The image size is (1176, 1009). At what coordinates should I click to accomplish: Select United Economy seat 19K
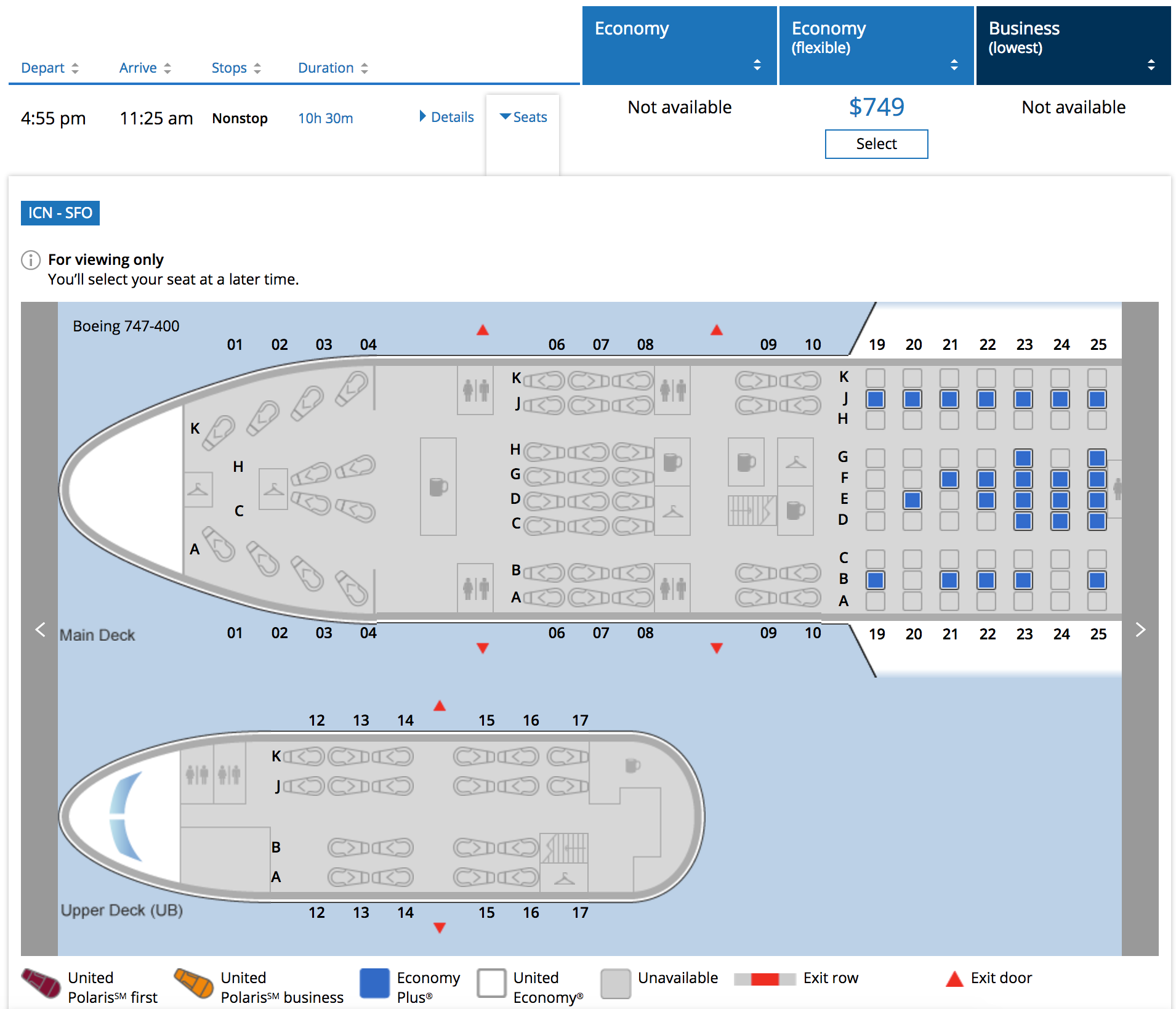876,378
